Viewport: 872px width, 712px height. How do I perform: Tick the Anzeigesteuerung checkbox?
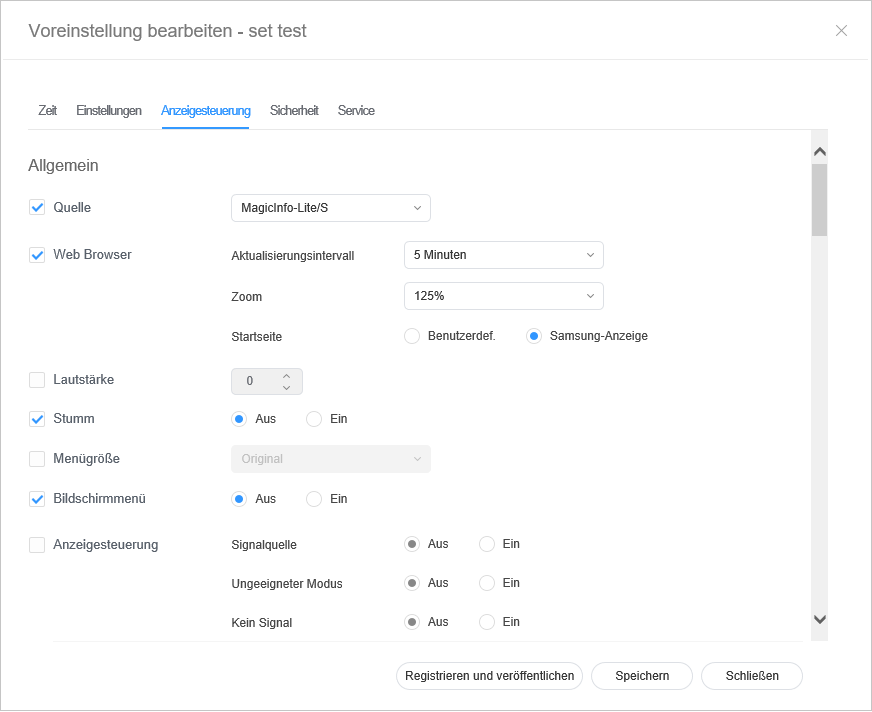(x=37, y=545)
